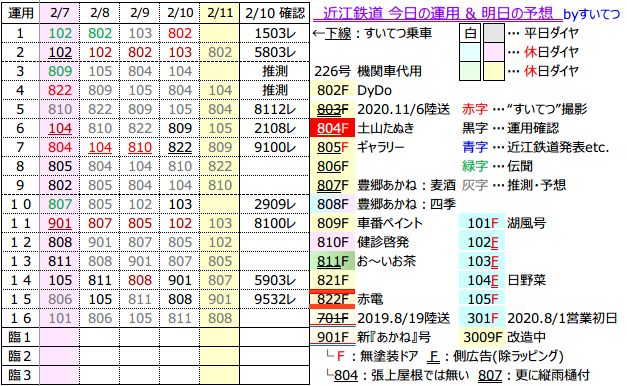627x386 pixels.
Task: Click the 2019.8/19陸送 note
Action: 404,318
